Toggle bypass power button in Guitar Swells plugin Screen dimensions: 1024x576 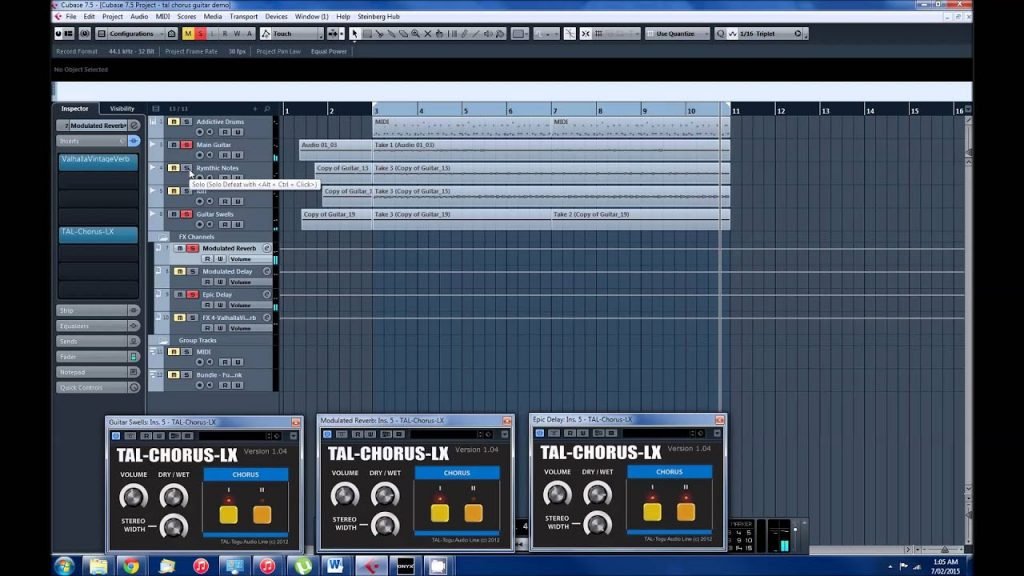point(116,436)
